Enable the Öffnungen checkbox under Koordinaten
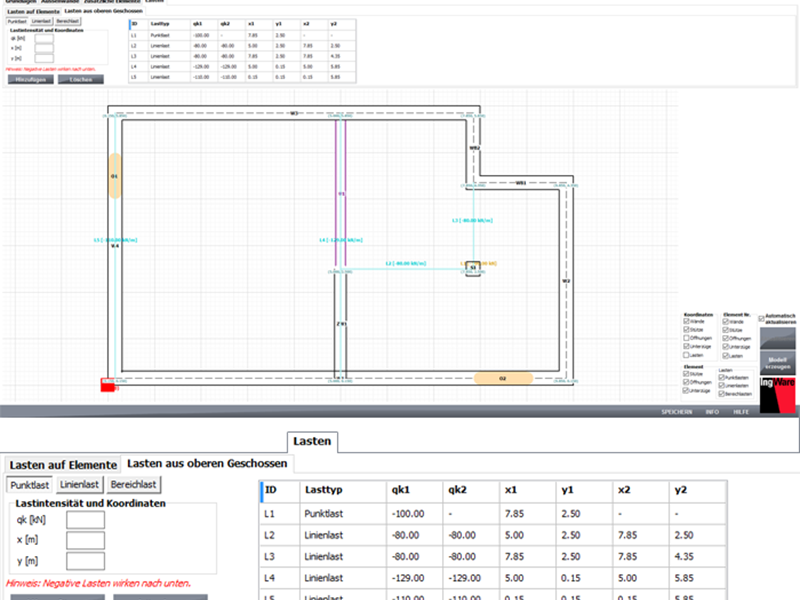This screenshot has height=600, width=800. point(686,337)
